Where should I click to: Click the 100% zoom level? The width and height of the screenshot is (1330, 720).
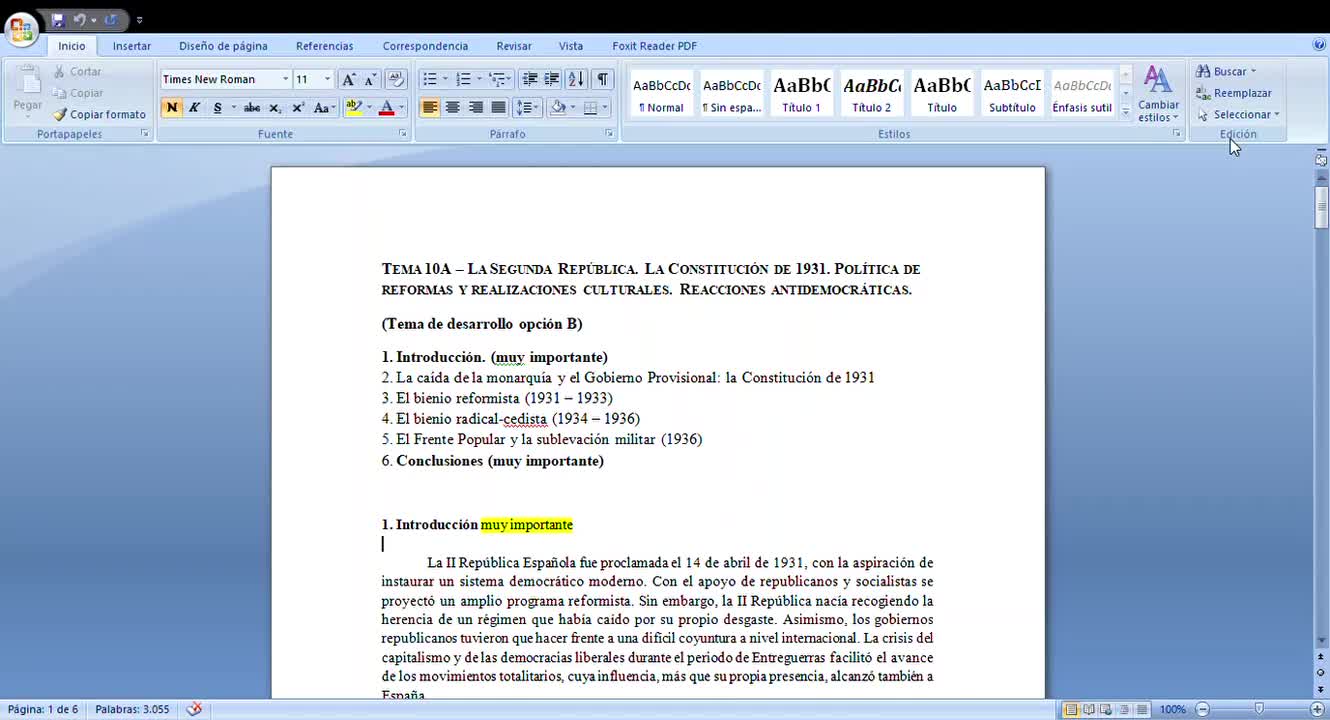point(1173,710)
